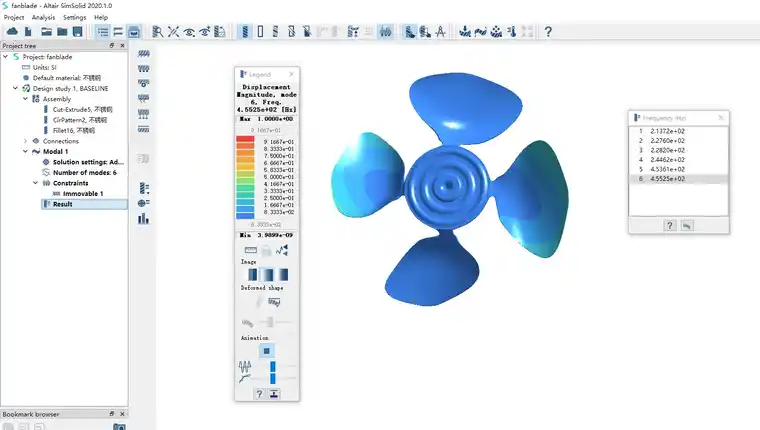Click the magnifier search tool in toolbar
The height and width of the screenshot is (430, 760).
[158, 32]
